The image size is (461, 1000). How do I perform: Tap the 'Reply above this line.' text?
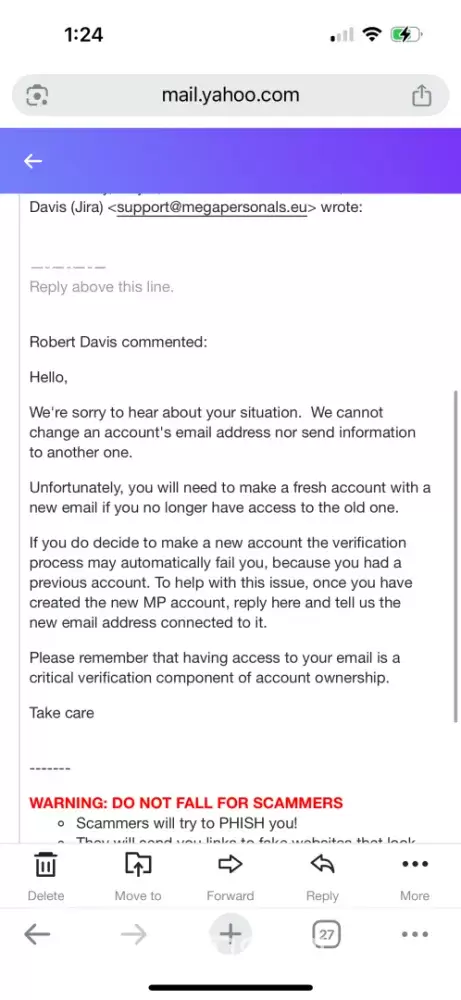point(101,287)
